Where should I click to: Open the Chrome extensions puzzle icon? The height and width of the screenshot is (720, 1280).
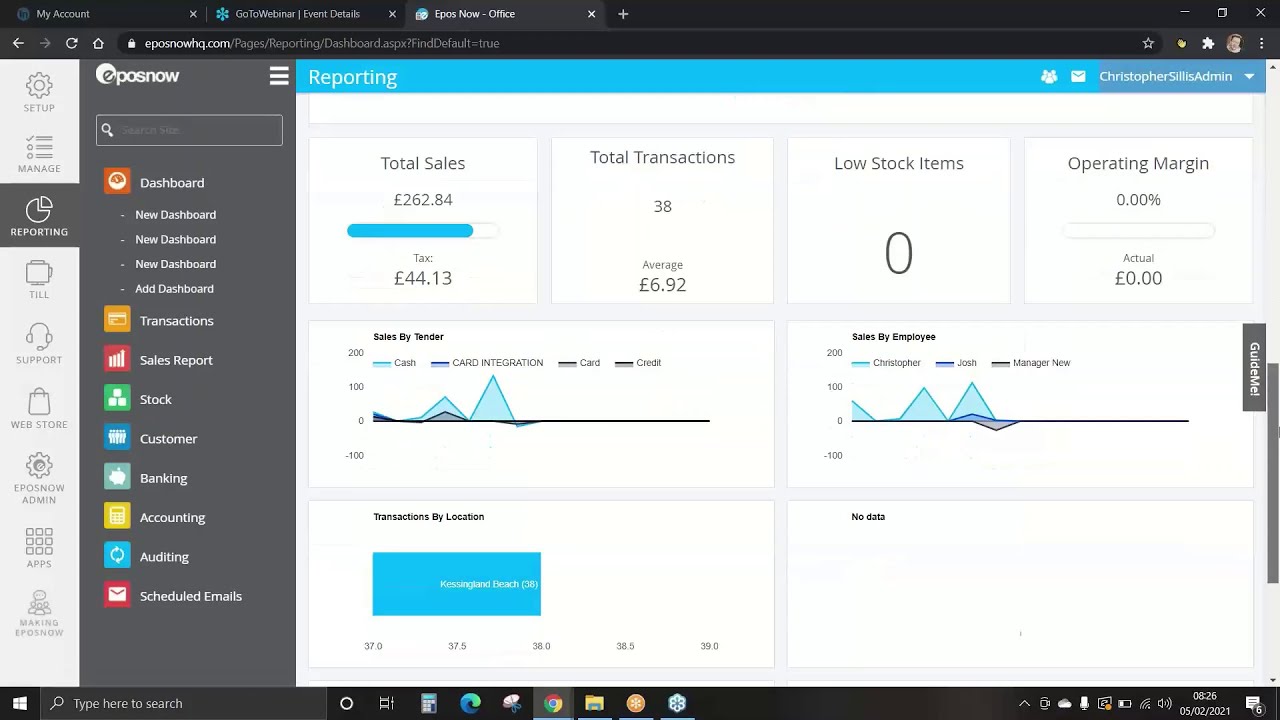click(1208, 43)
